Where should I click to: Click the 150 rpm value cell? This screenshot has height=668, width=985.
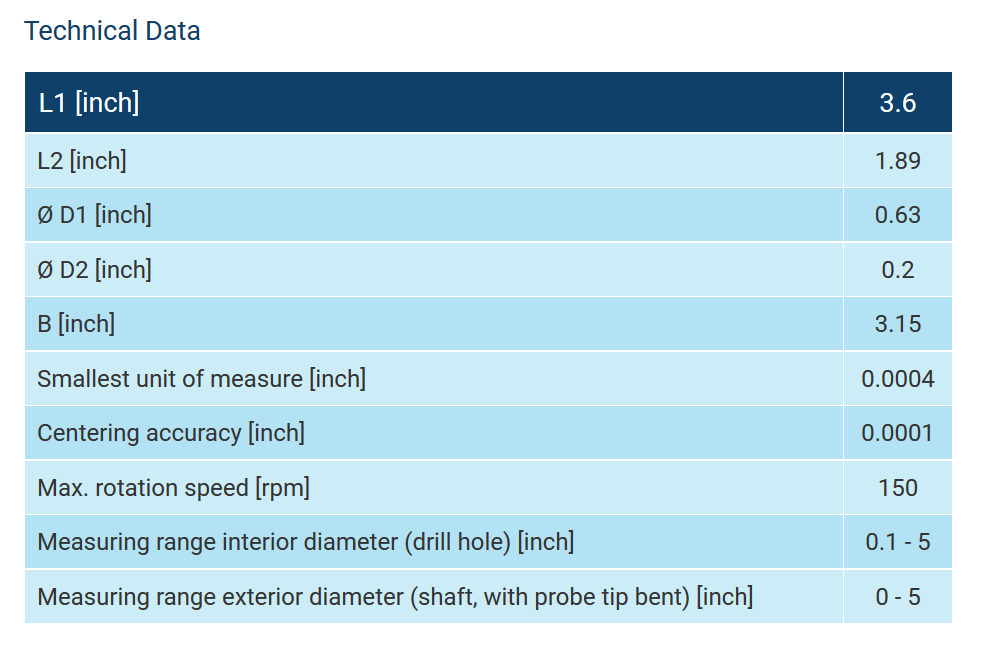[x=897, y=488]
